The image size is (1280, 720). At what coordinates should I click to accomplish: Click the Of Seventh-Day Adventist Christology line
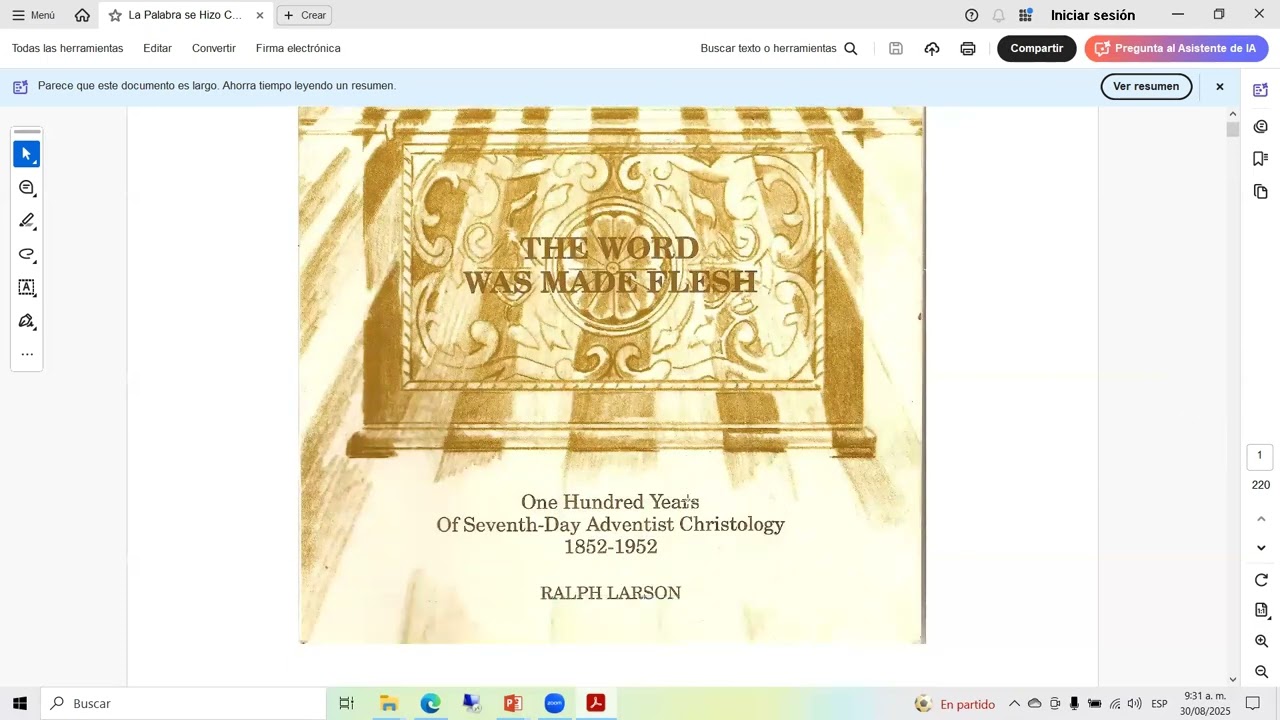click(x=610, y=524)
